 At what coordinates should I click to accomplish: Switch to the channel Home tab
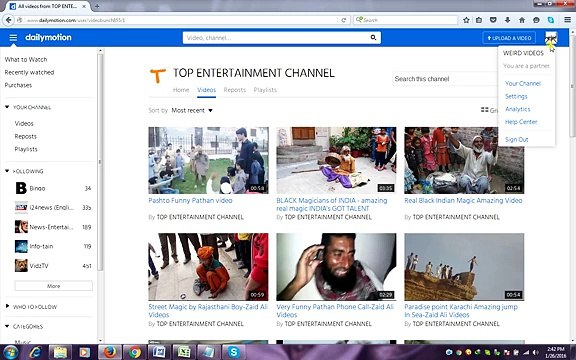181,90
